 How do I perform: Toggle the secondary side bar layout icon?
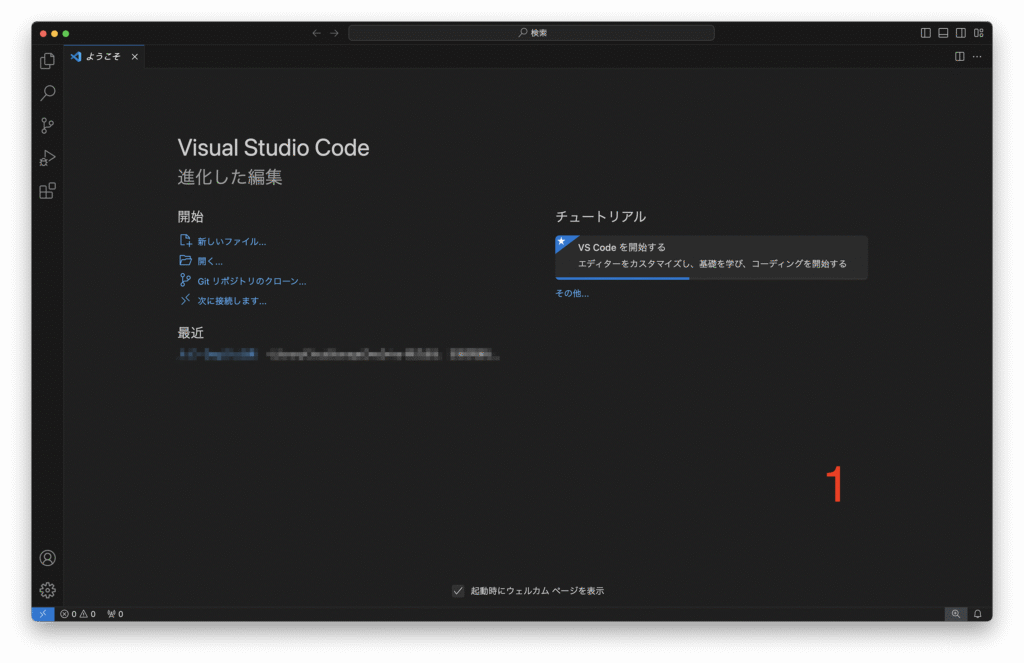[961, 33]
